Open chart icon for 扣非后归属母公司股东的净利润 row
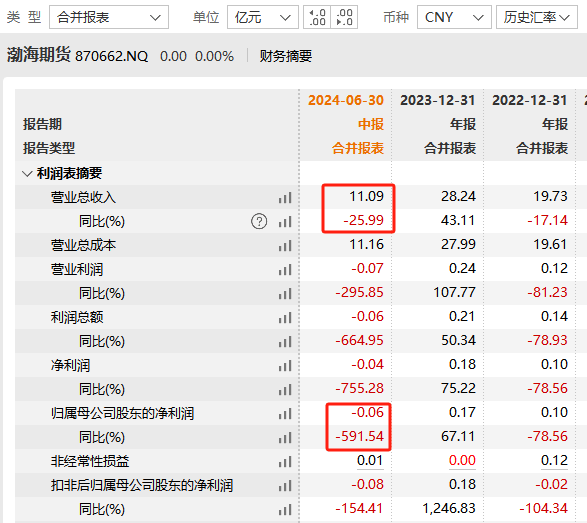Image resolution: width=587 pixels, height=523 pixels. coord(285,486)
